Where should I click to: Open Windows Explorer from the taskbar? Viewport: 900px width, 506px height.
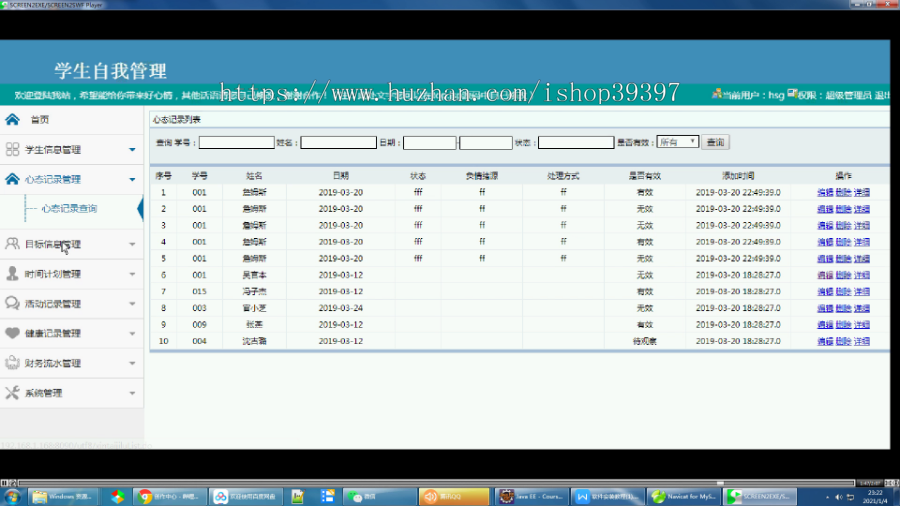pos(62,497)
